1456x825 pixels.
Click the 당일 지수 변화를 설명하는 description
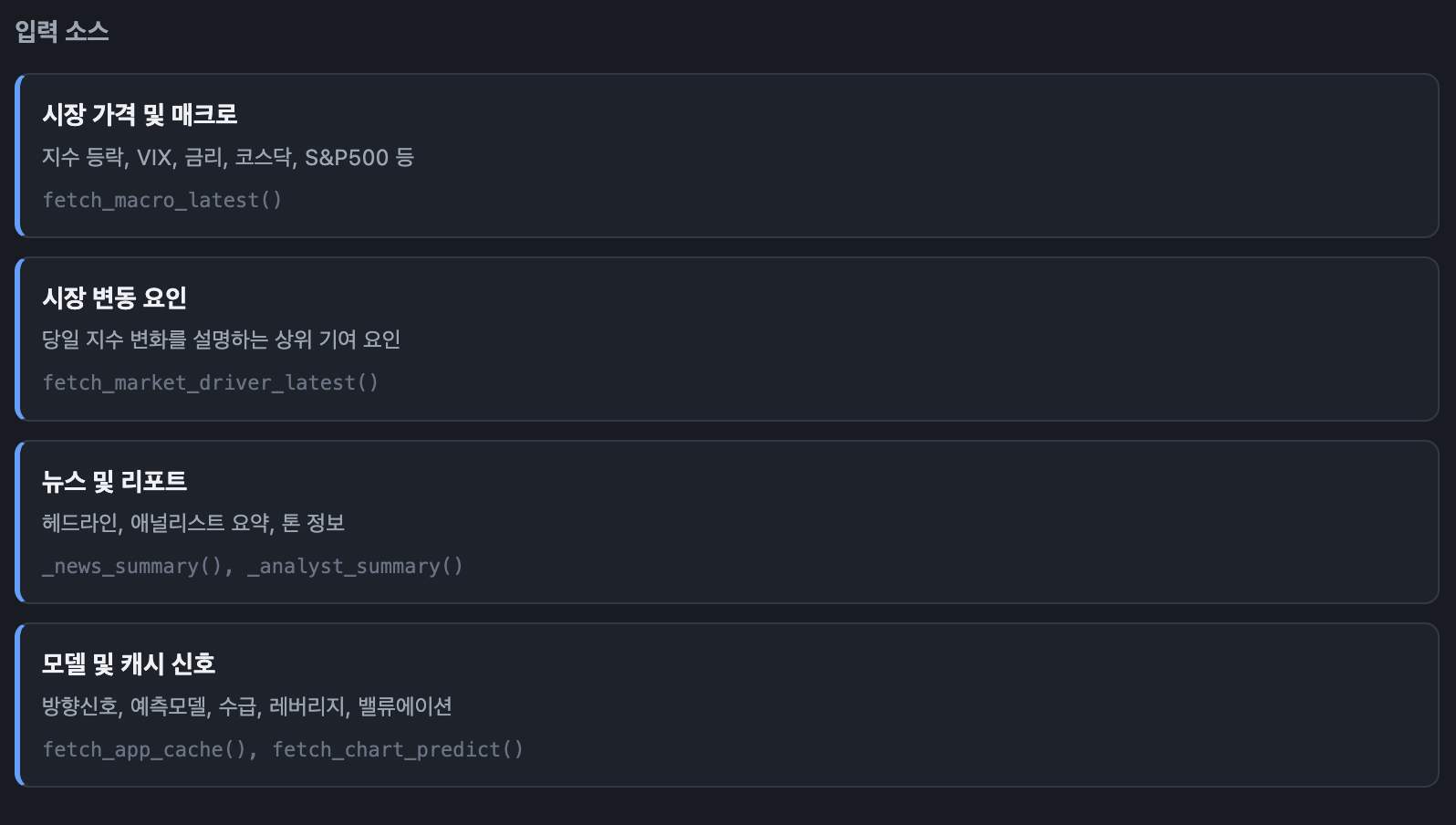tap(222, 339)
